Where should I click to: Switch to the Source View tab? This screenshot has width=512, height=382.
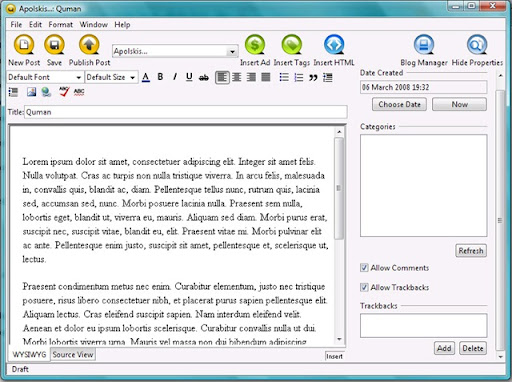click(x=73, y=355)
